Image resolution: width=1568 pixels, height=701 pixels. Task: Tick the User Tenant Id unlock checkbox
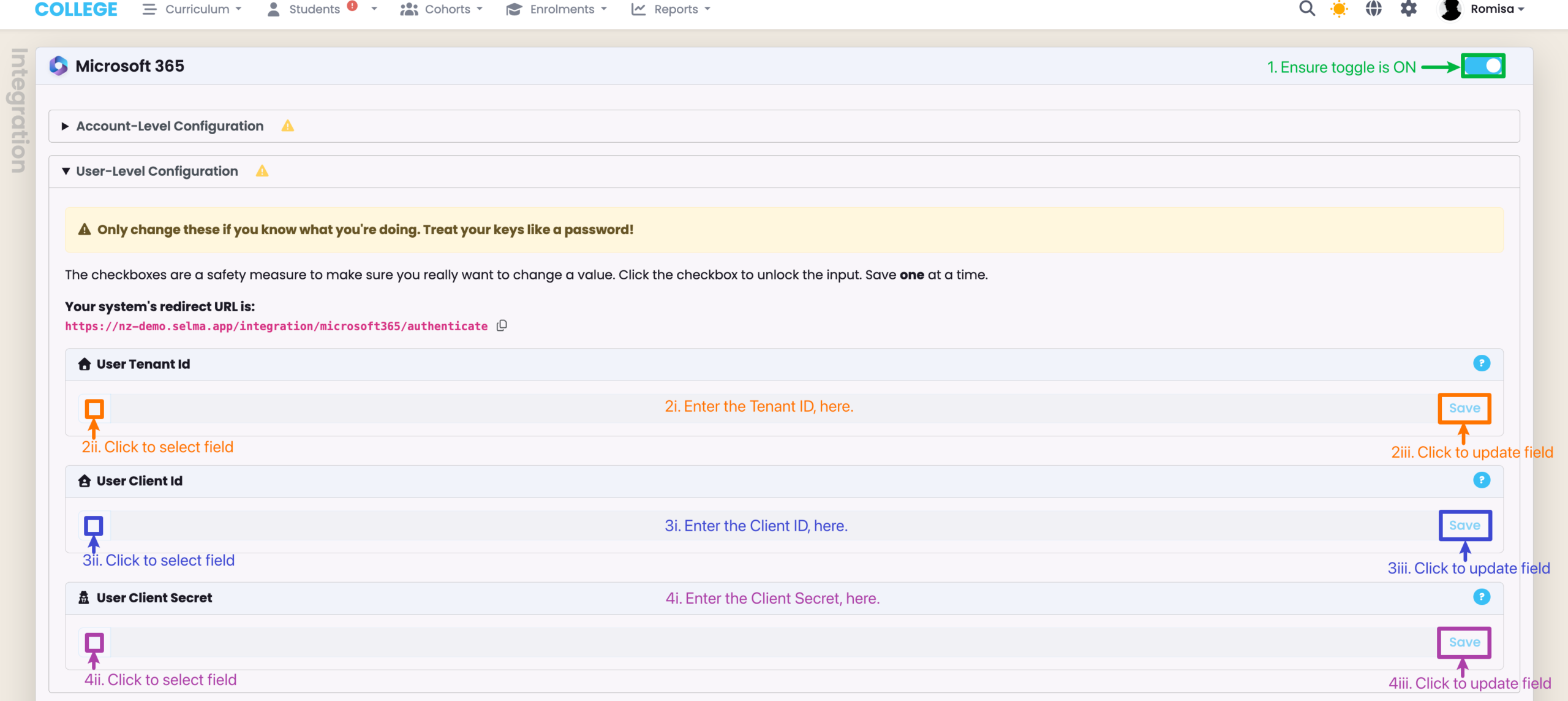94,409
